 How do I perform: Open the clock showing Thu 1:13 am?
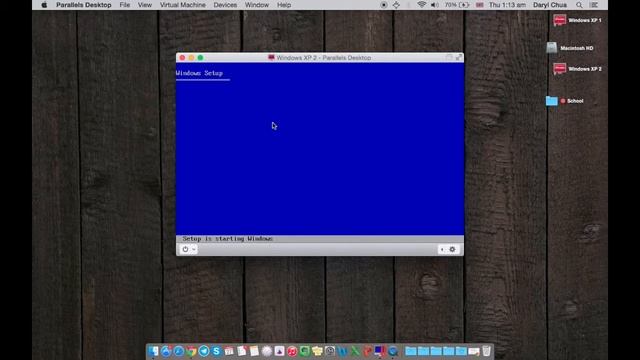507,5
